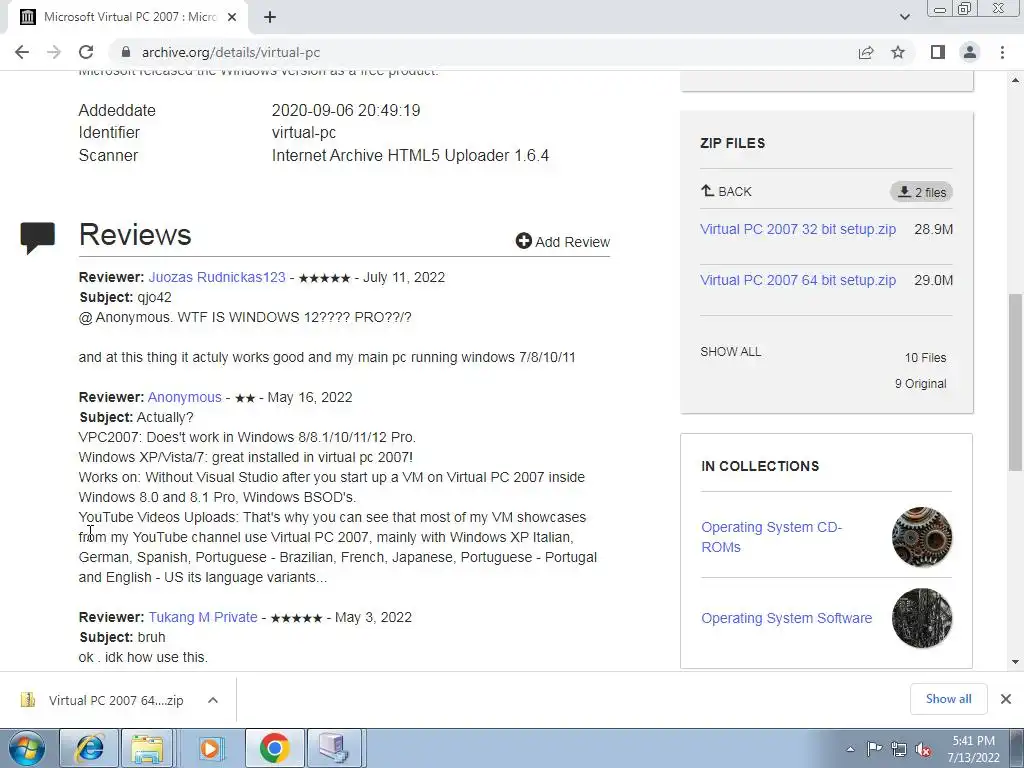Open a new browser tab
Image resolution: width=1024 pixels, height=768 pixels.
[x=270, y=18]
